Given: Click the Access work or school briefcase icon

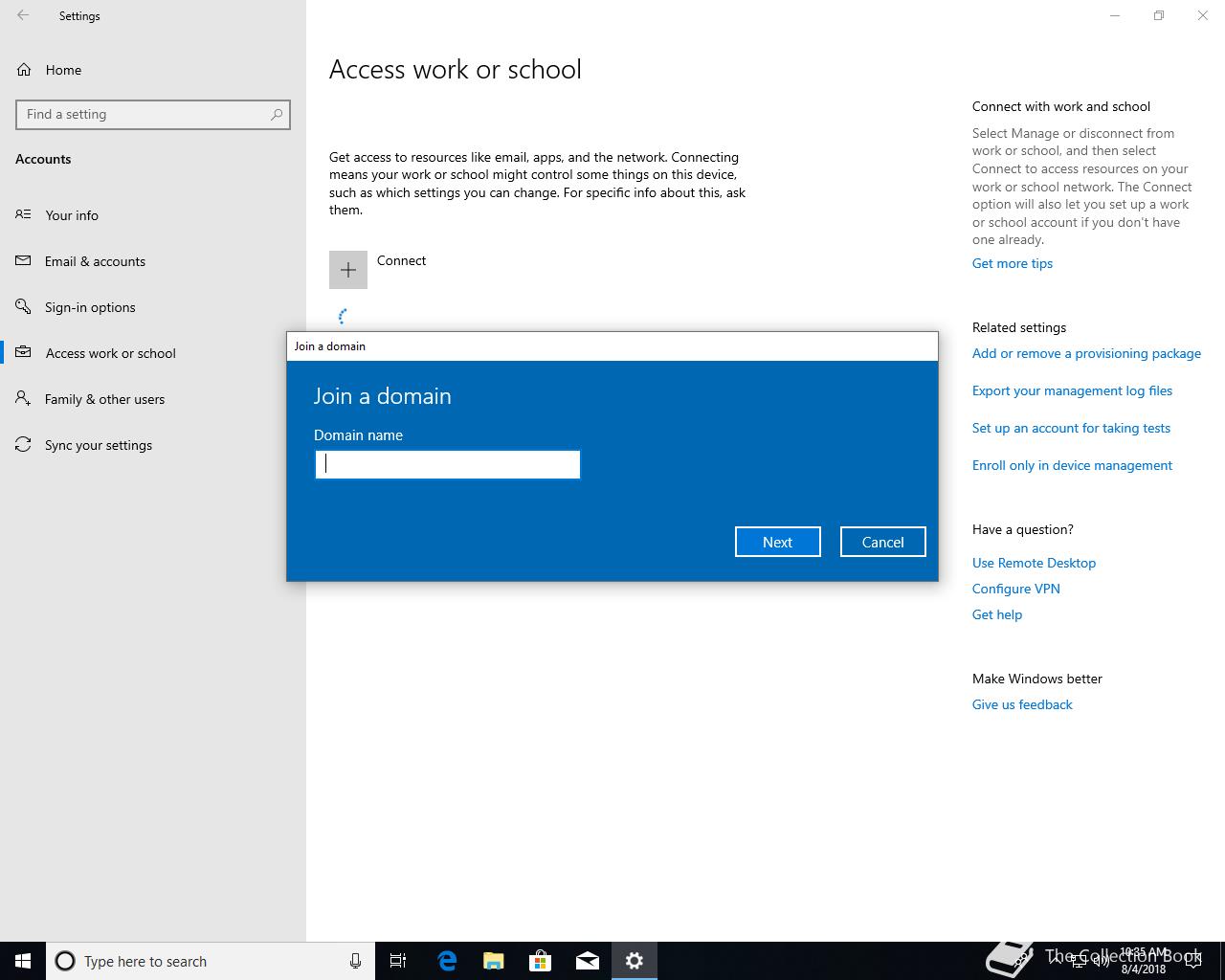Looking at the screenshot, I should coord(23,352).
